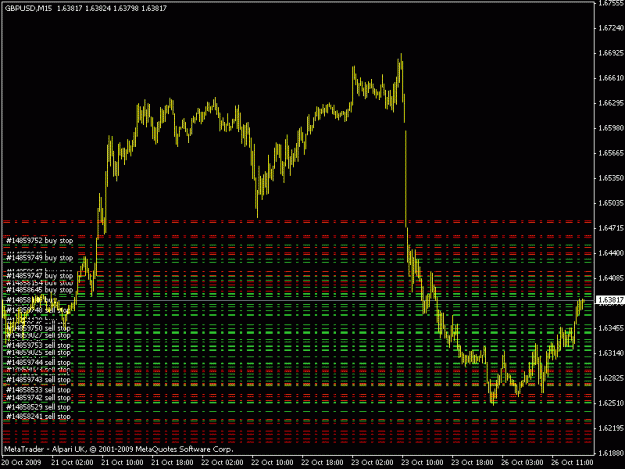
Task: Click the 23 Oct 18:00 time axis label
Action: point(472,463)
